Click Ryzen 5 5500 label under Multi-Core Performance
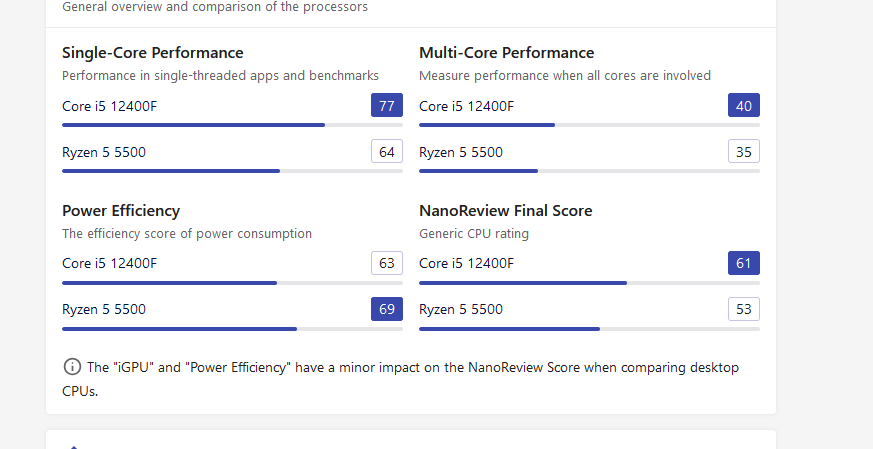This screenshot has width=873, height=449. click(461, 153)
